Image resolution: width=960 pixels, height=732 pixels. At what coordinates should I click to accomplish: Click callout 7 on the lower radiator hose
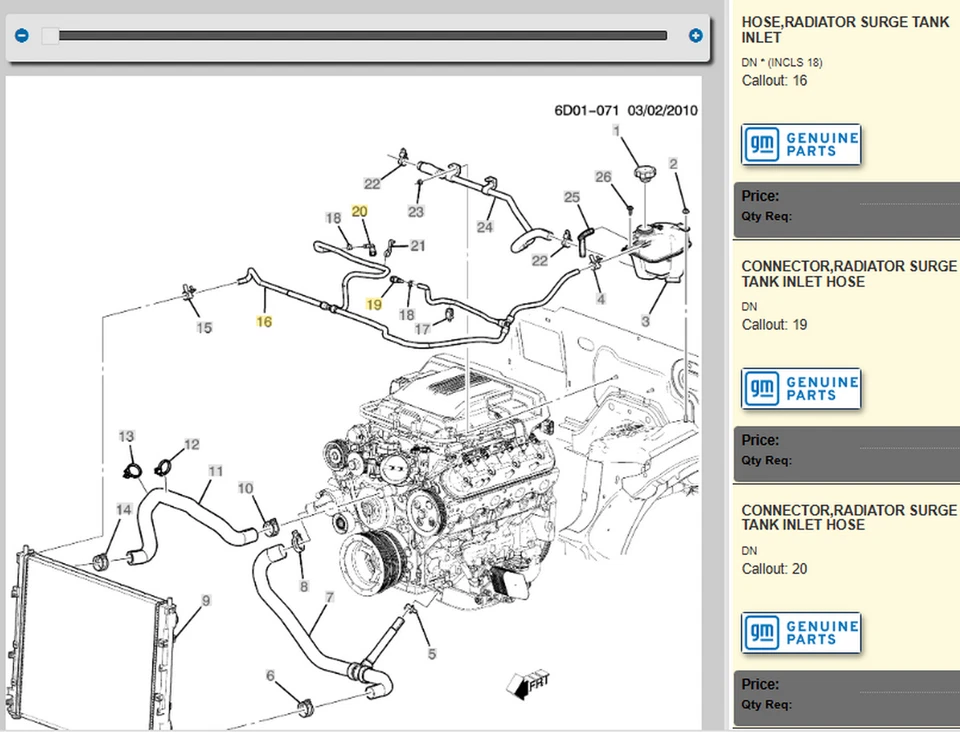click(x=329, y=598)
